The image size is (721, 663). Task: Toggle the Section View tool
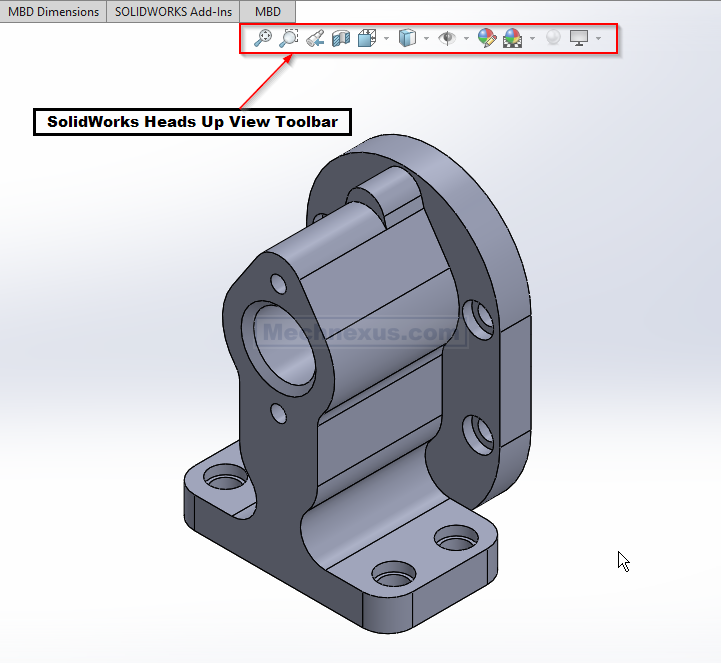click(341, 38)
